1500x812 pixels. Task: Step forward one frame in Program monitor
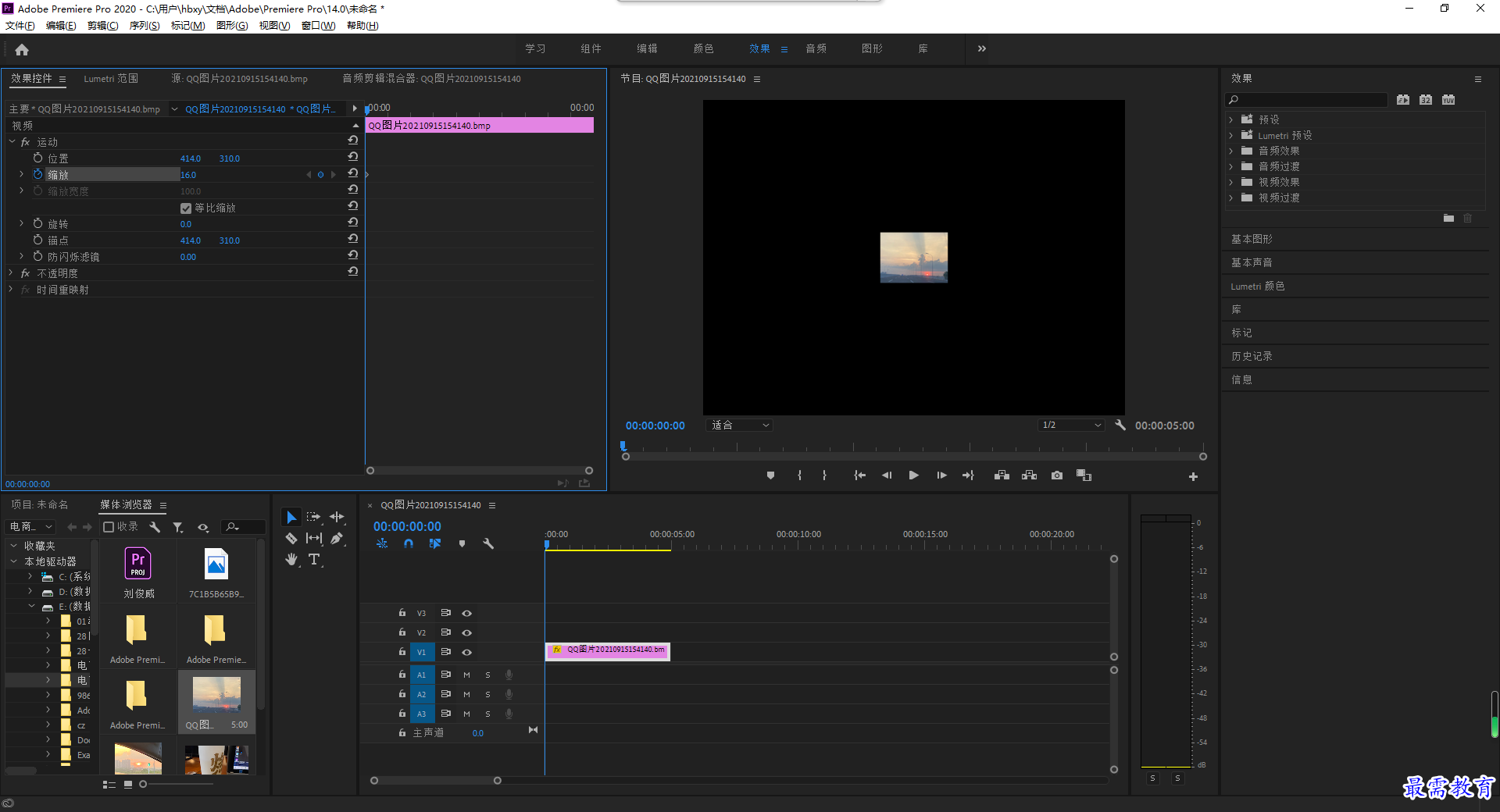click(x=941, y=475)
